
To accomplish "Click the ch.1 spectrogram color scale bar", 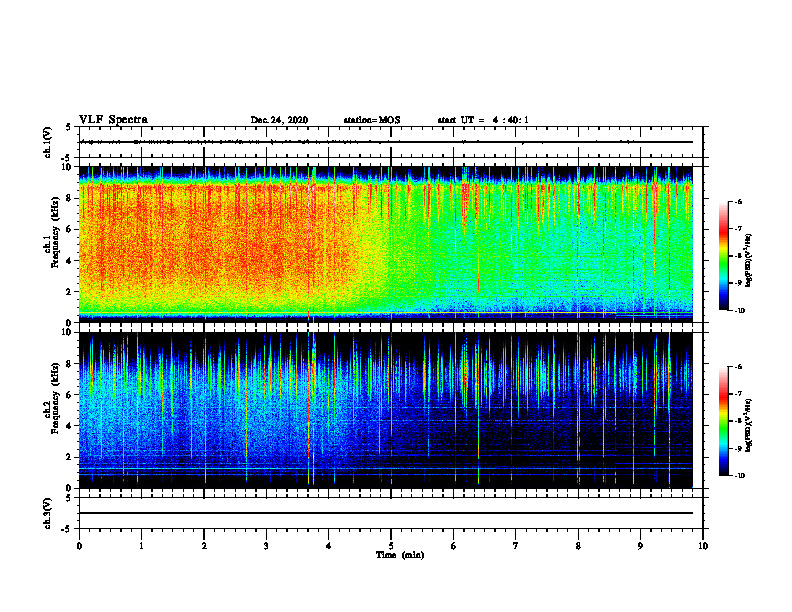I will (724, 256).
